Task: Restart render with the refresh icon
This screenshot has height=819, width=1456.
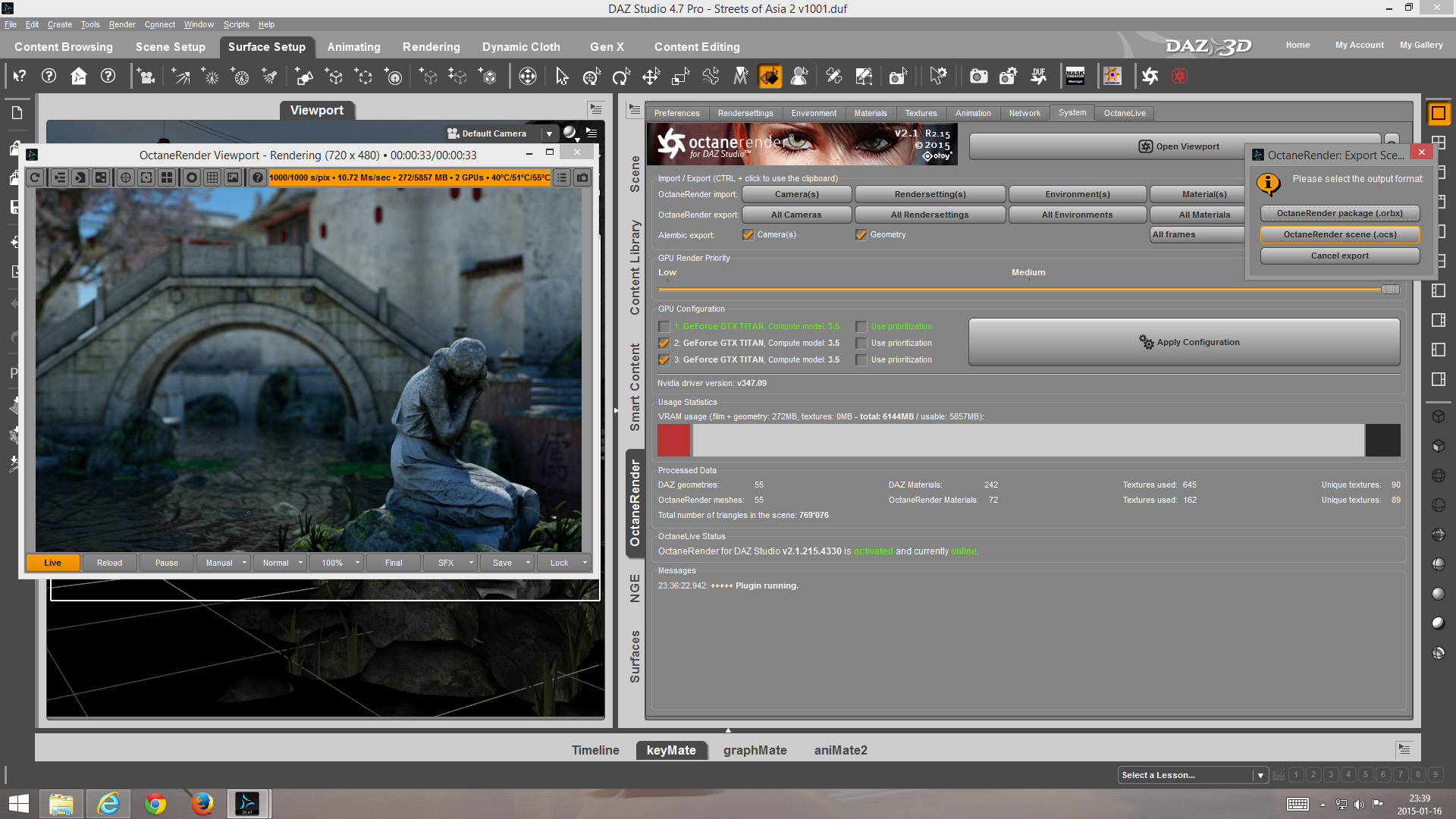Action: [x=36, y=177]
